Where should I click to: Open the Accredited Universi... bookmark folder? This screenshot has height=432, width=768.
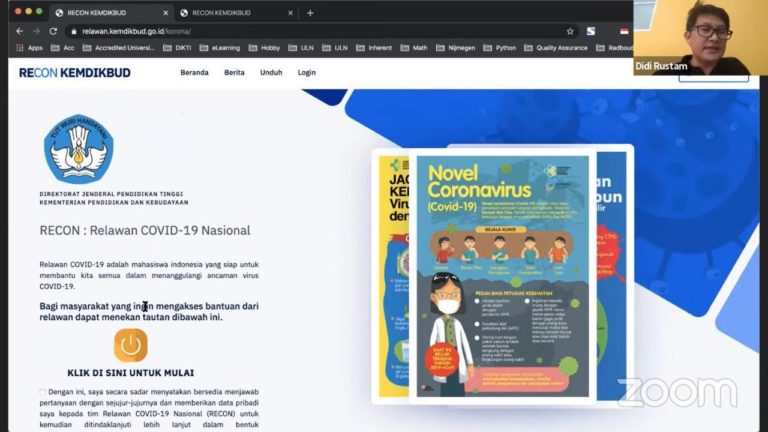[119, 48]
